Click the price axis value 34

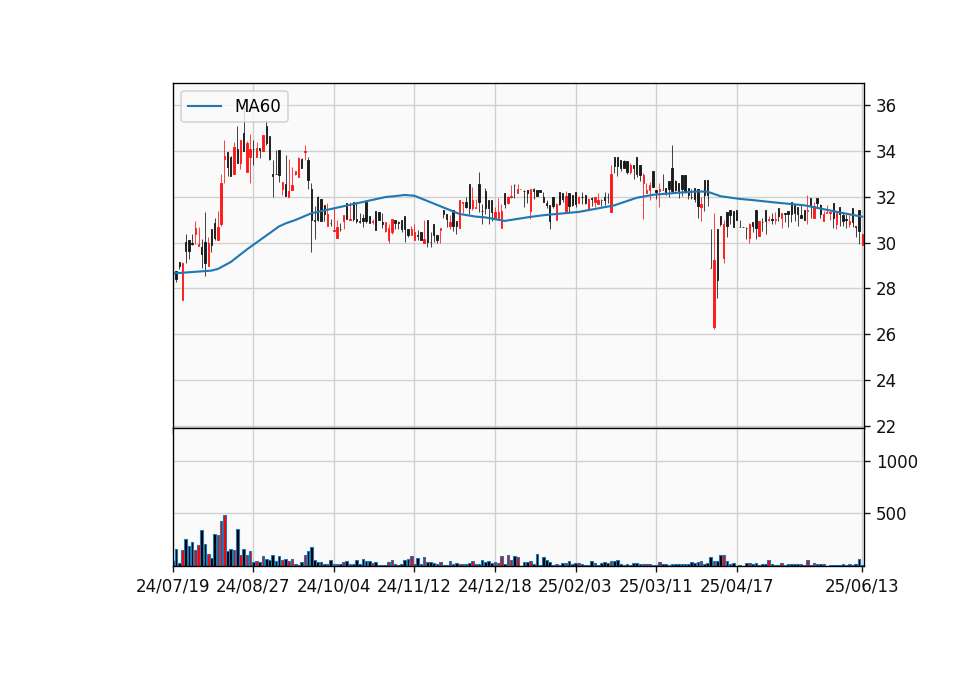pos(886,152)
